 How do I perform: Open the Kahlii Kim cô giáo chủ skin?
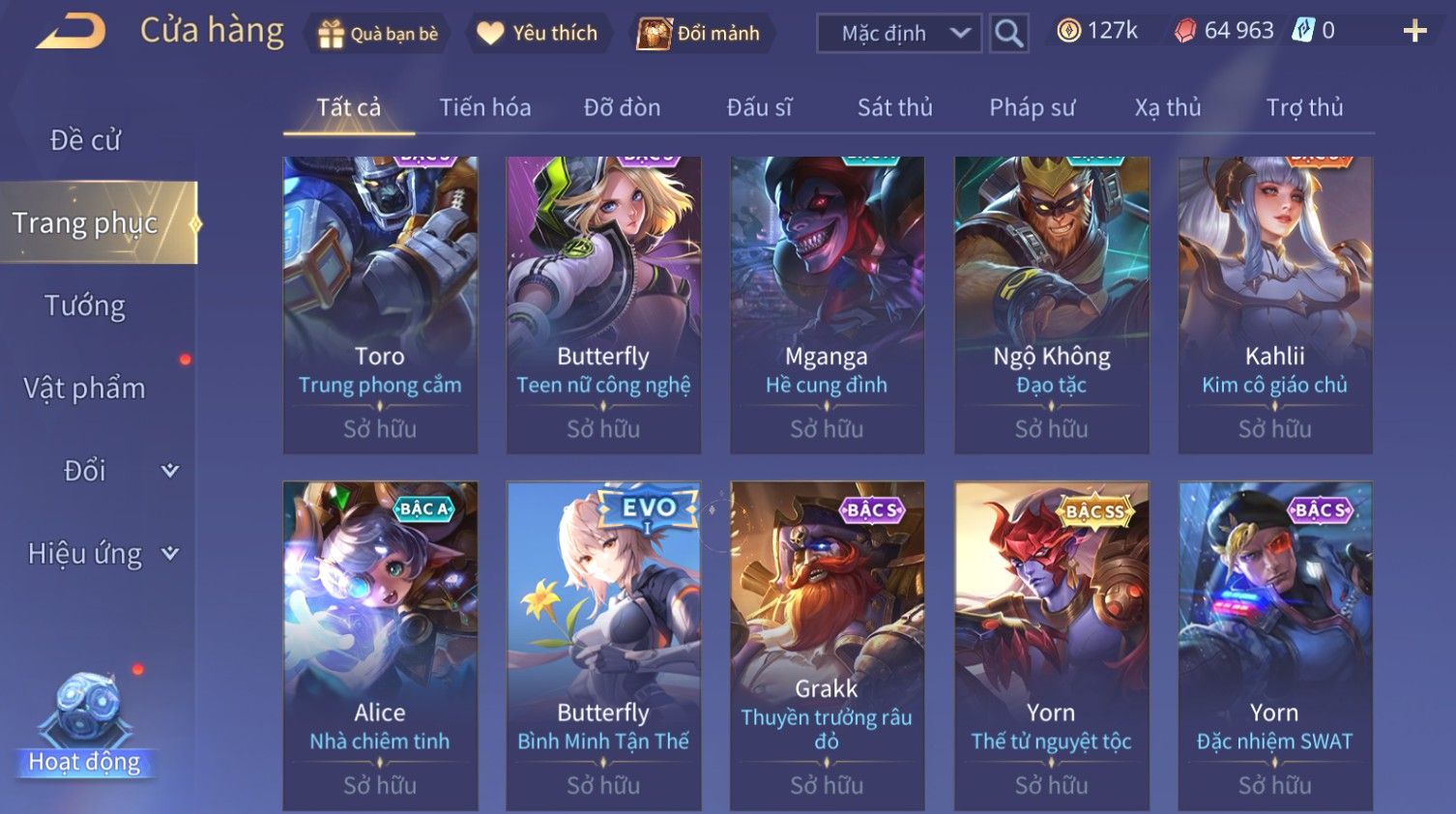click(x=1275, y=305)
